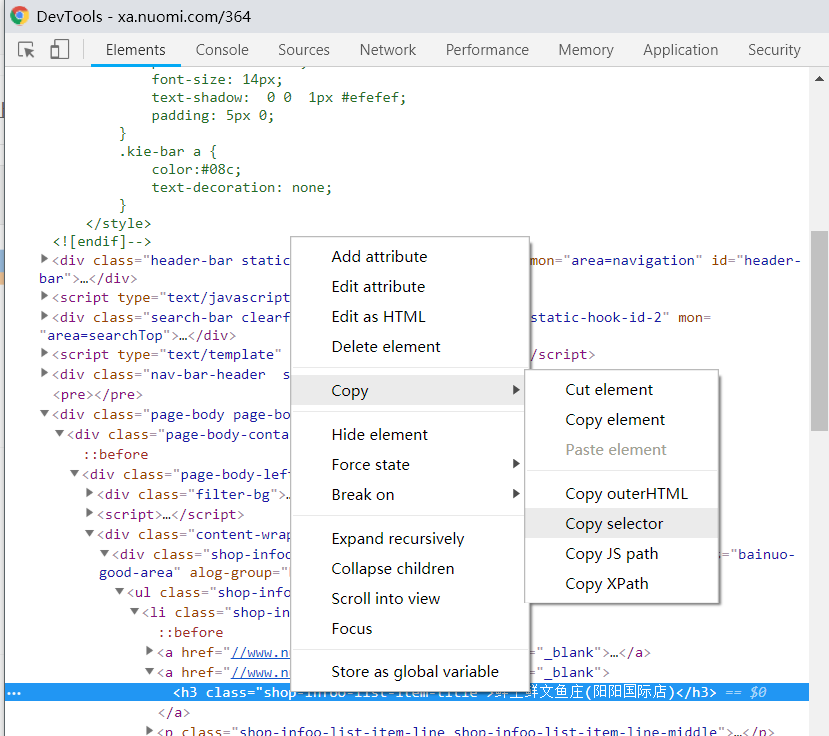Expand the filter-bg div node

click(x=90, y=493)
